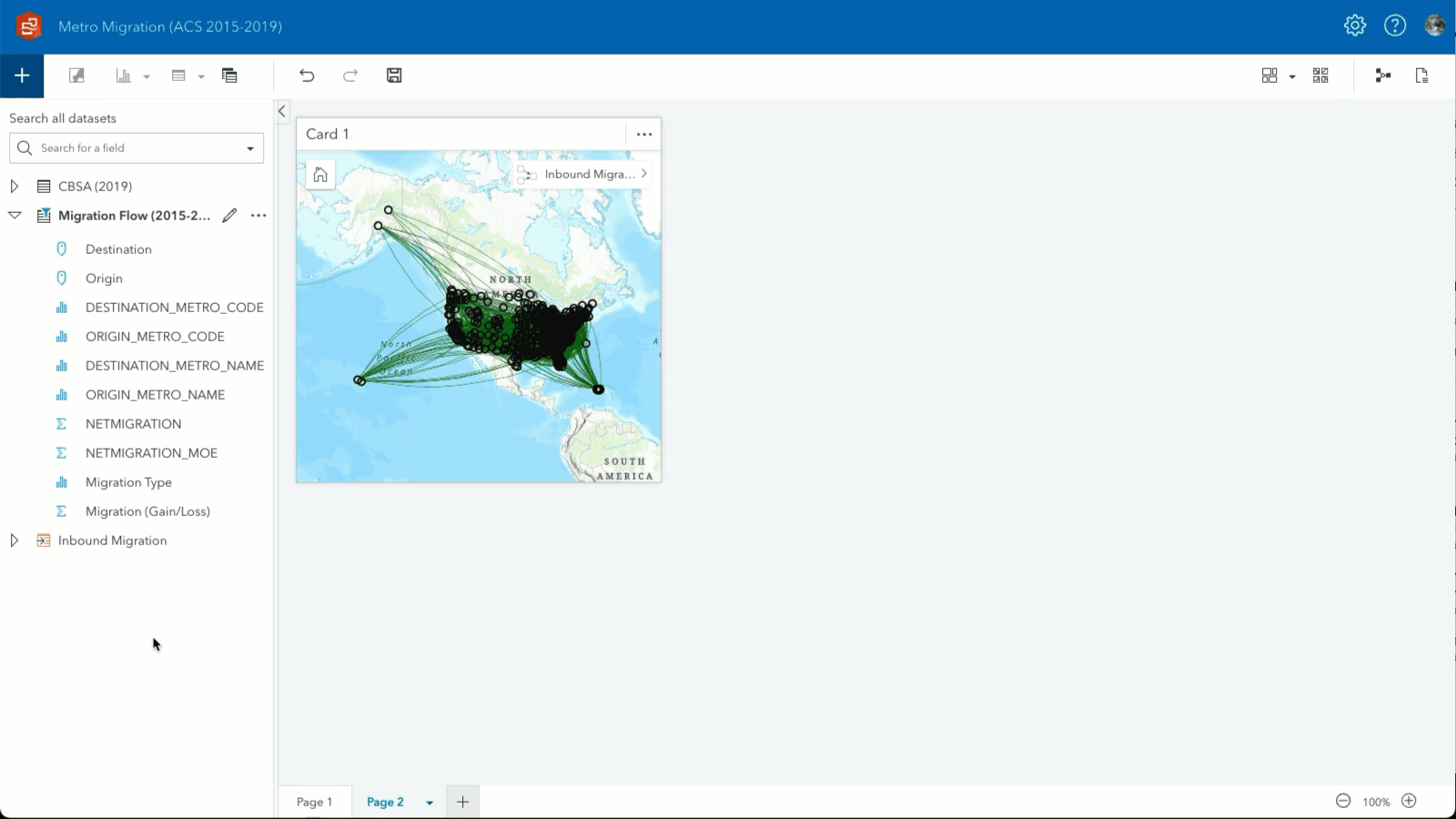Viewport: 1456px width, 819px height.
Task: Collapse the data pane
Action: [x=282, y=112]
